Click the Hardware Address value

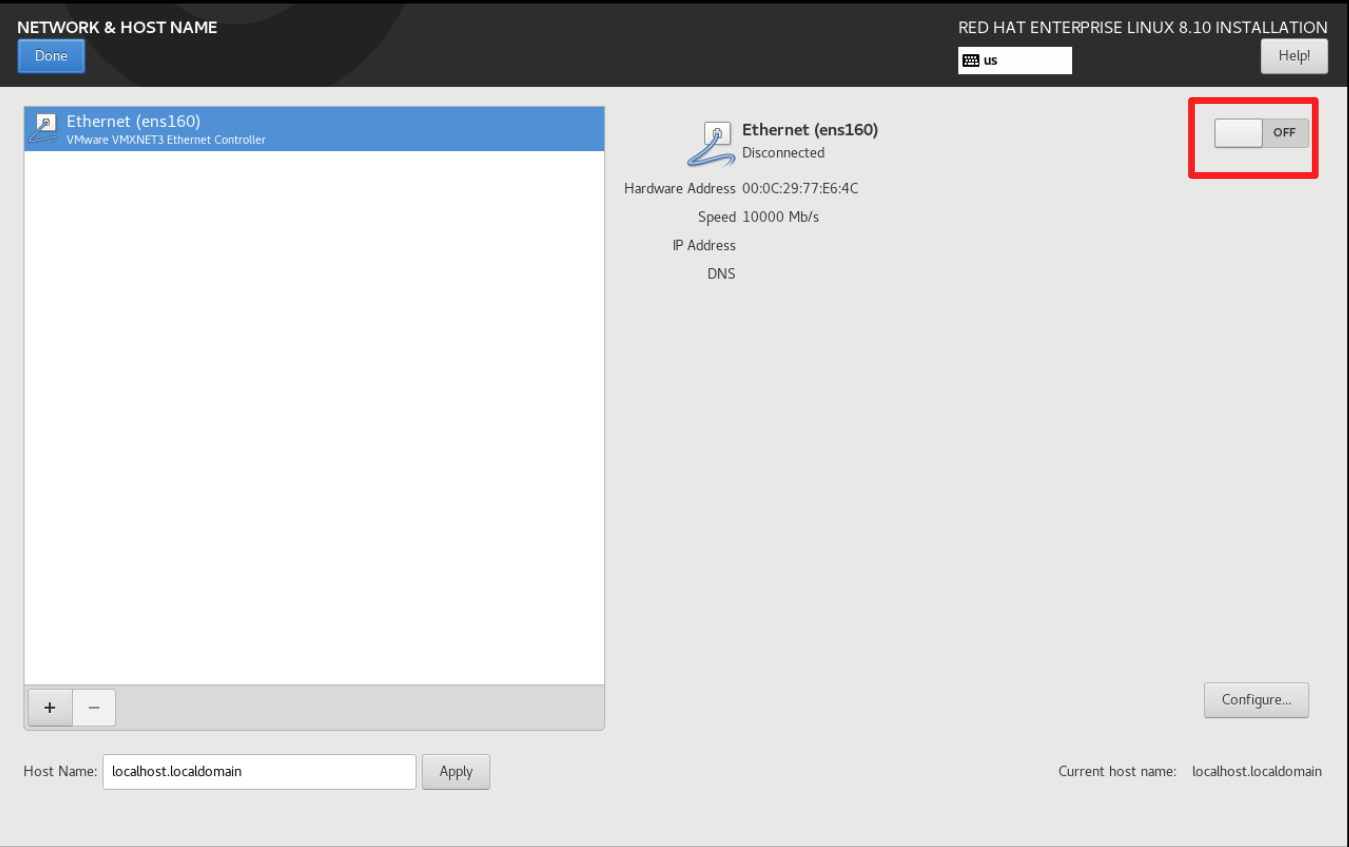click(x=800, y=188)
